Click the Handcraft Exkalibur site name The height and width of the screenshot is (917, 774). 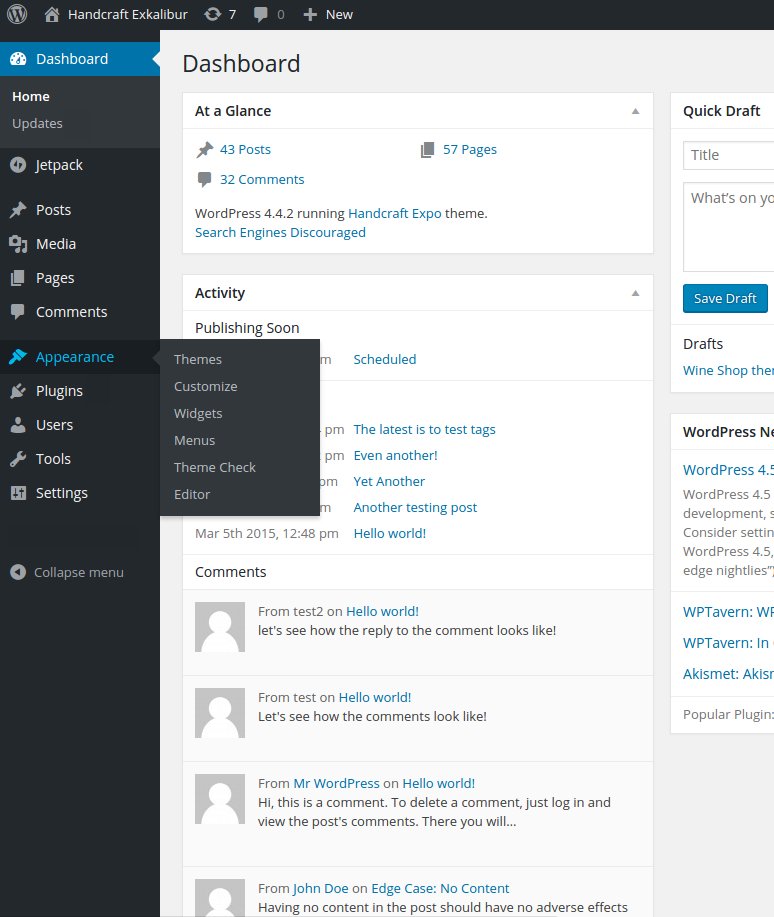click(128, 15)
